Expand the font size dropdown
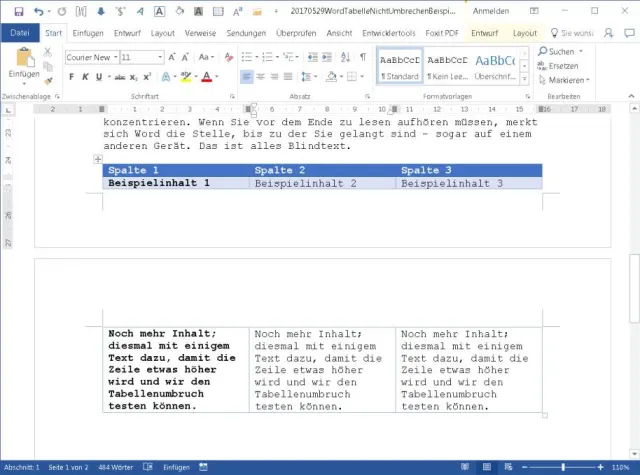This screenshot has width=640, height=475. [x=158, y=57]
